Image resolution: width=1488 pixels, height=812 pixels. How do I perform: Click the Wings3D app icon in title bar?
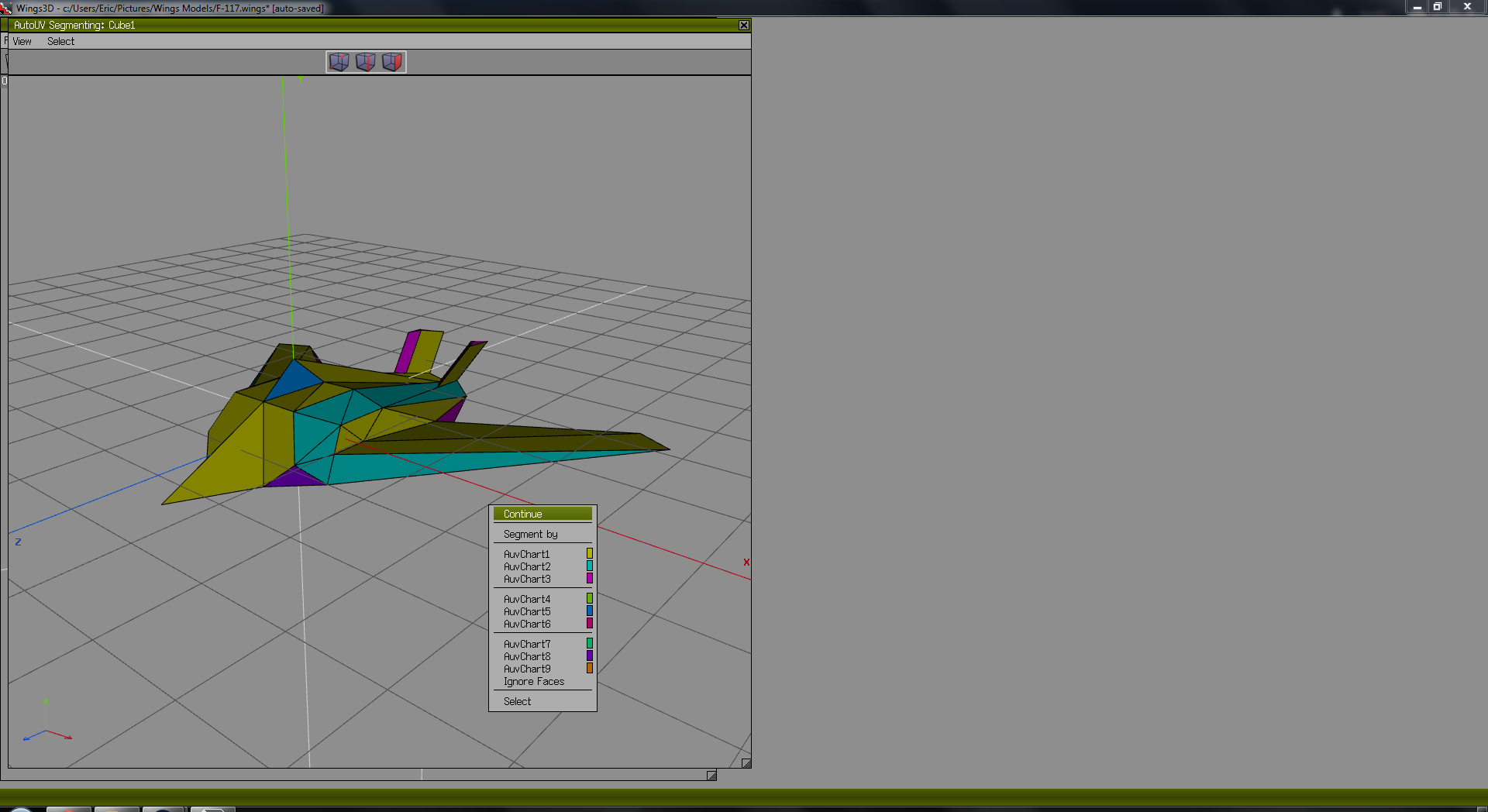[6, 8]
